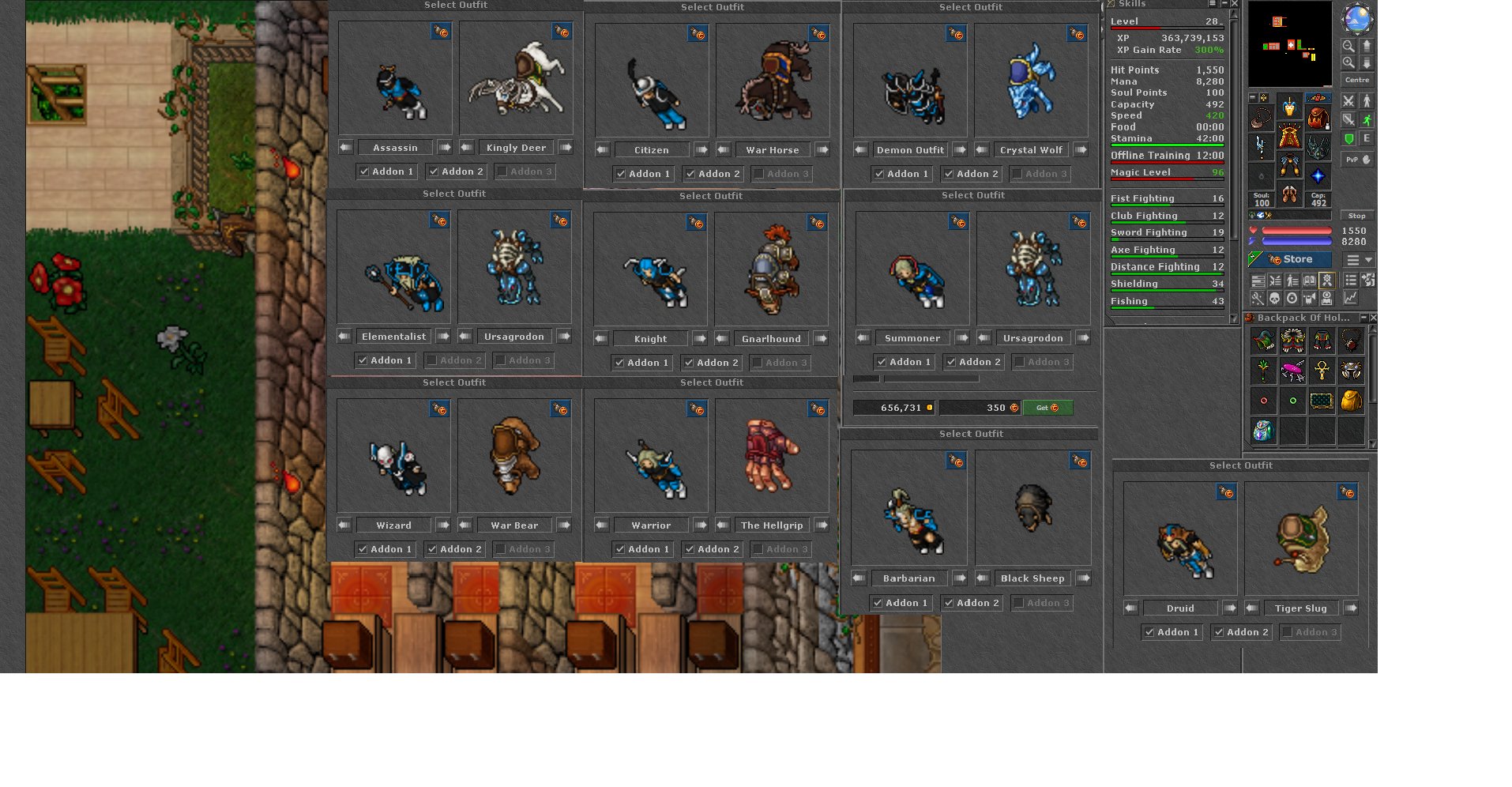Open the quest log list icon
This screenshot has width=1512, height=787.
[x=1350, y=280]
